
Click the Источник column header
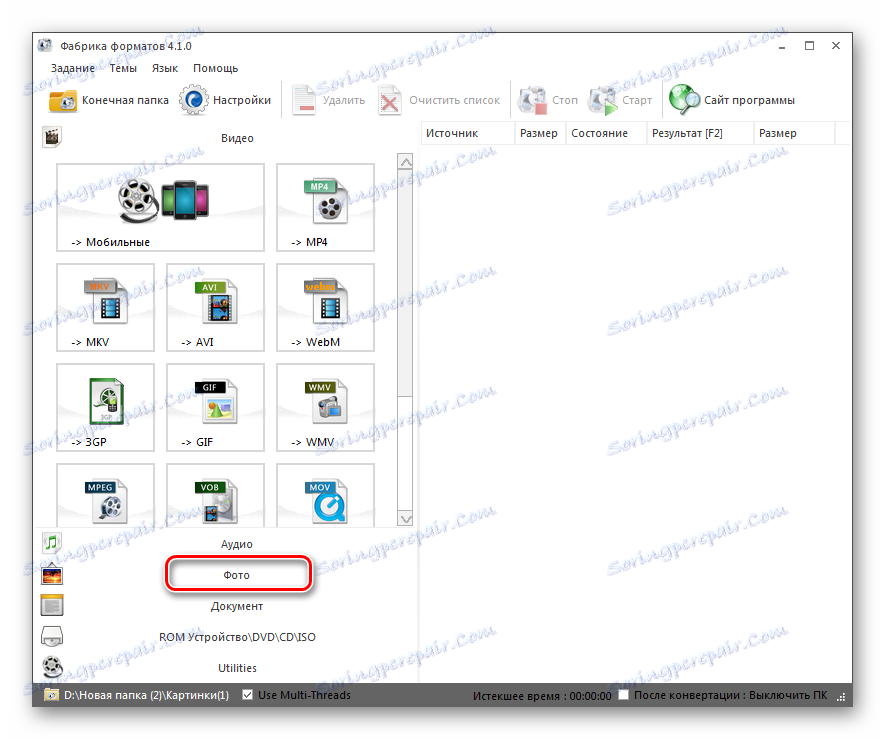point(468,133)
